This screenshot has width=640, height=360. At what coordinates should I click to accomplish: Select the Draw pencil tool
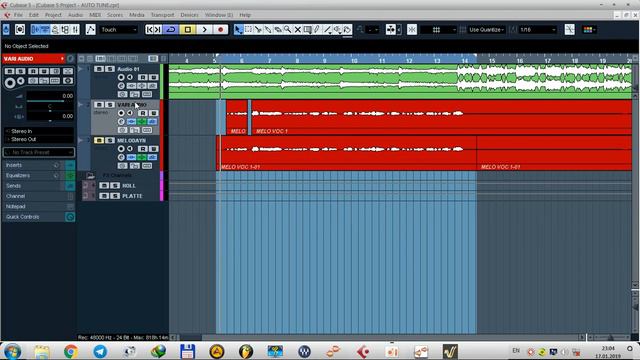click(317, 29)
